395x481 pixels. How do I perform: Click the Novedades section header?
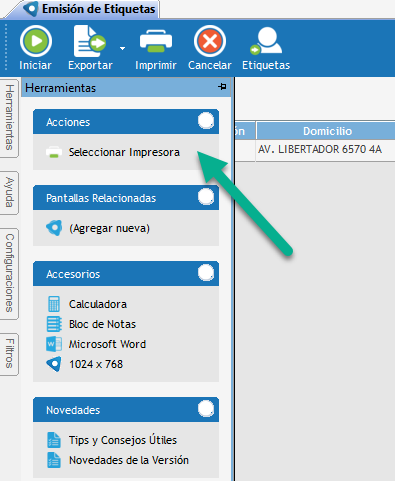[x=126, y=410]
